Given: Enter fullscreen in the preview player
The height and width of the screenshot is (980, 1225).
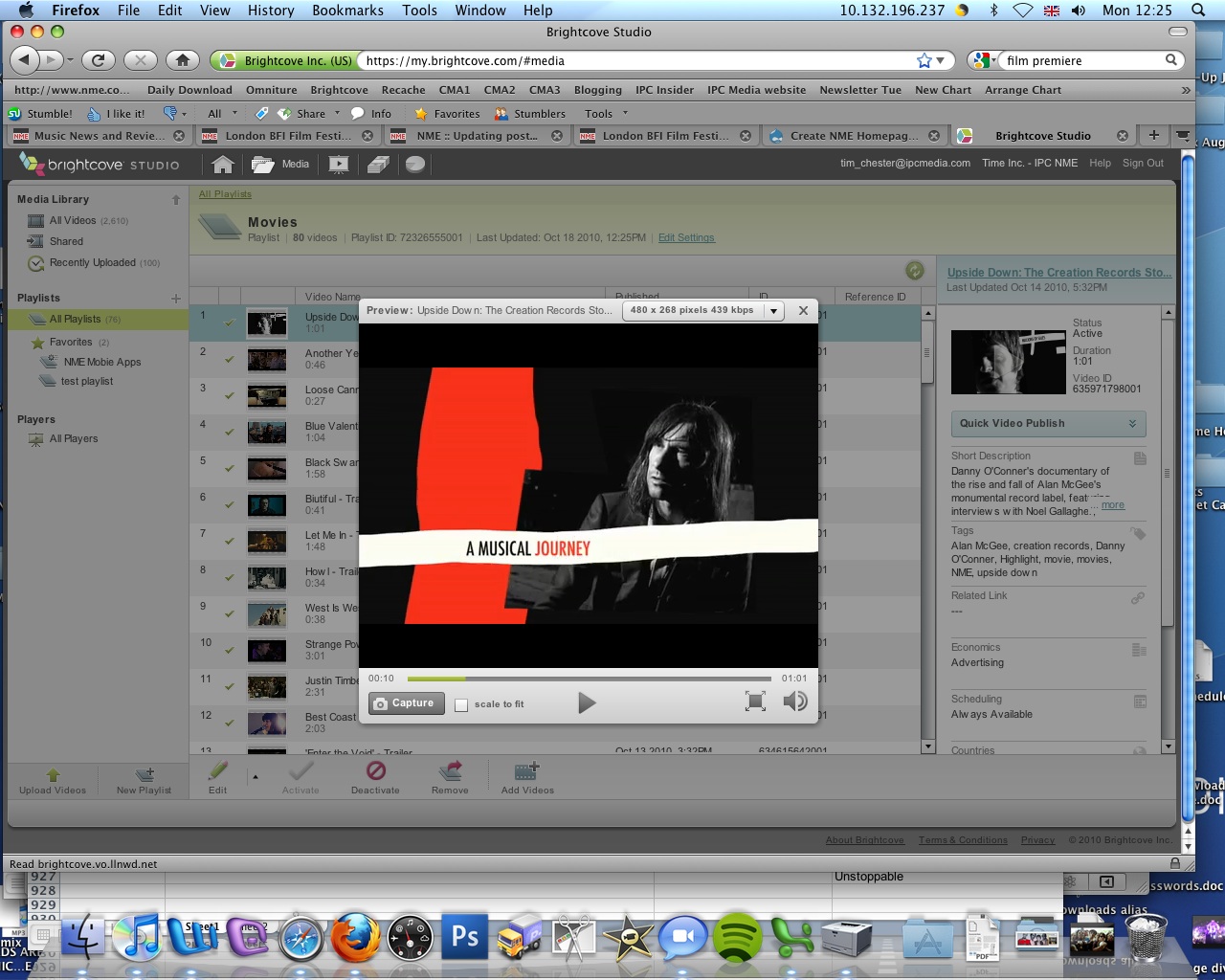Looking at the screenshot, I should [x=755, y=702].
